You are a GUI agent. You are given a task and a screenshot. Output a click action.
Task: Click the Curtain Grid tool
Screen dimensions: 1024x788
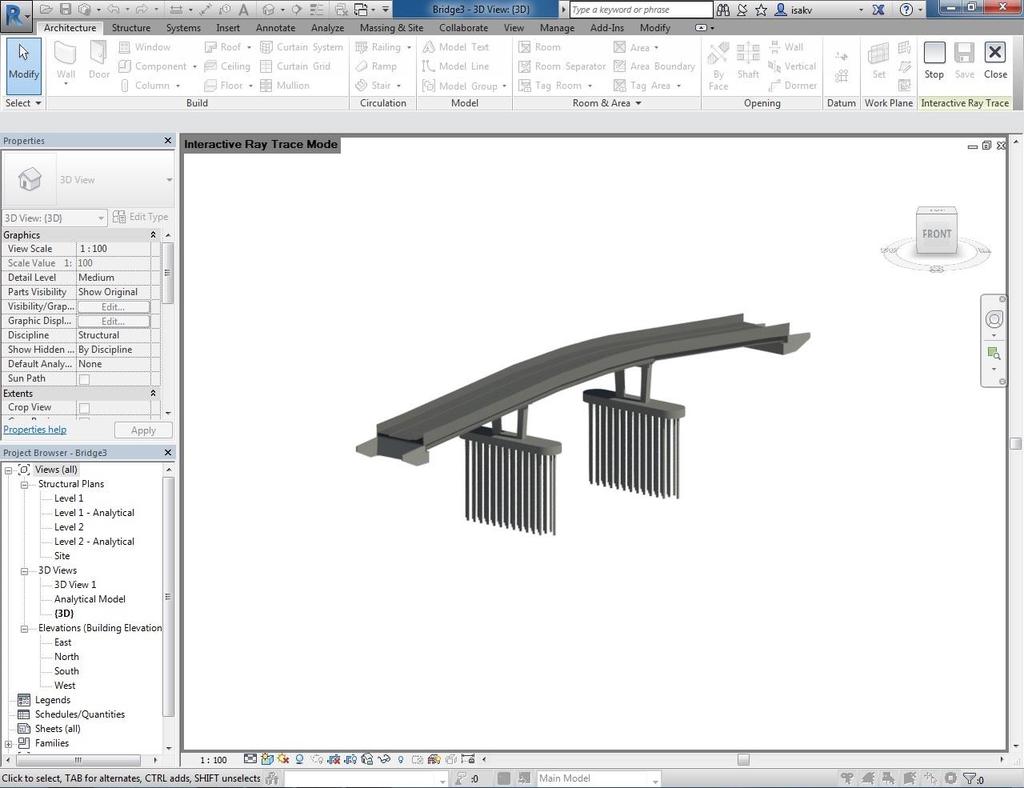pos(295,66)
